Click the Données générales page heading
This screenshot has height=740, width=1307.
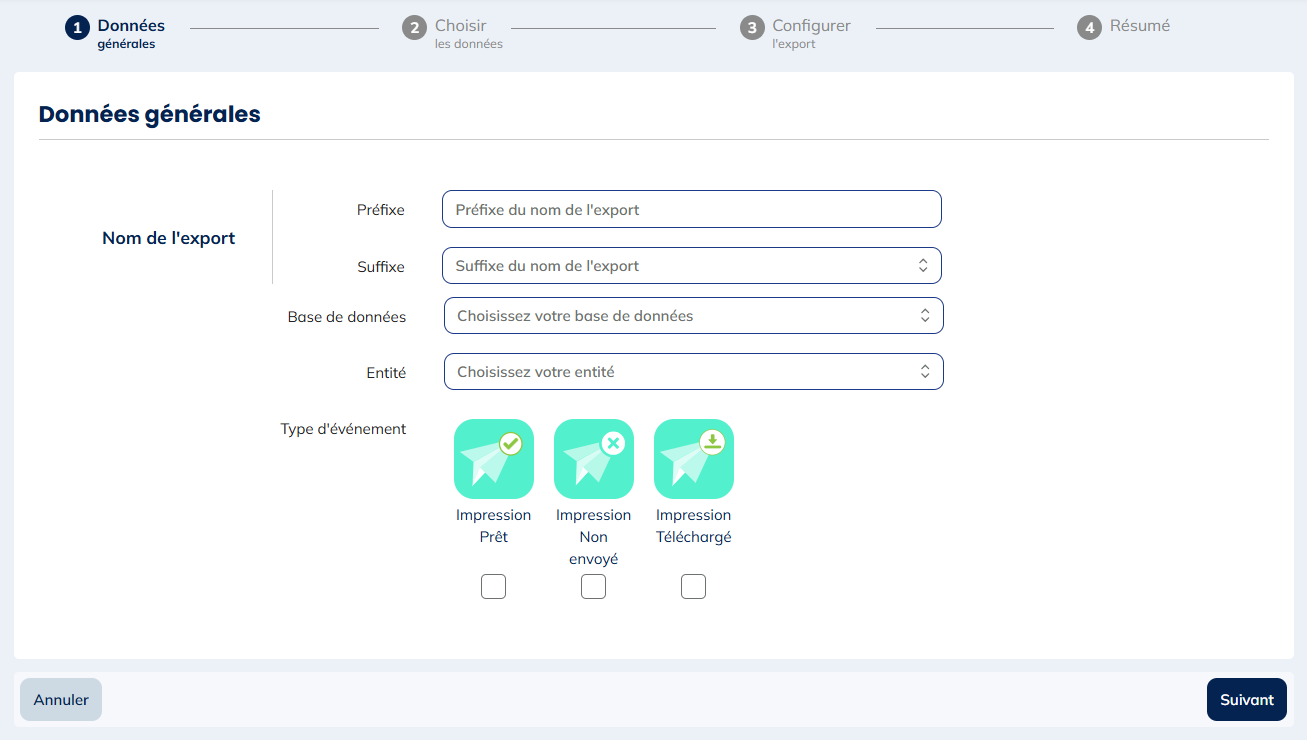[150, 114]
